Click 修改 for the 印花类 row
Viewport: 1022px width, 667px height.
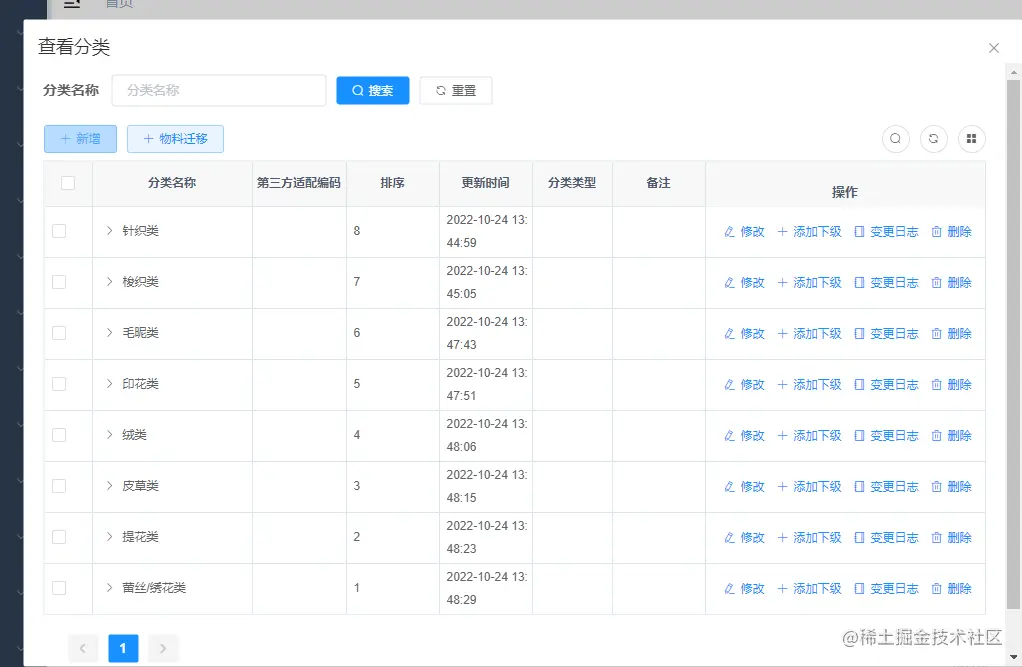[x=744, y=385]
